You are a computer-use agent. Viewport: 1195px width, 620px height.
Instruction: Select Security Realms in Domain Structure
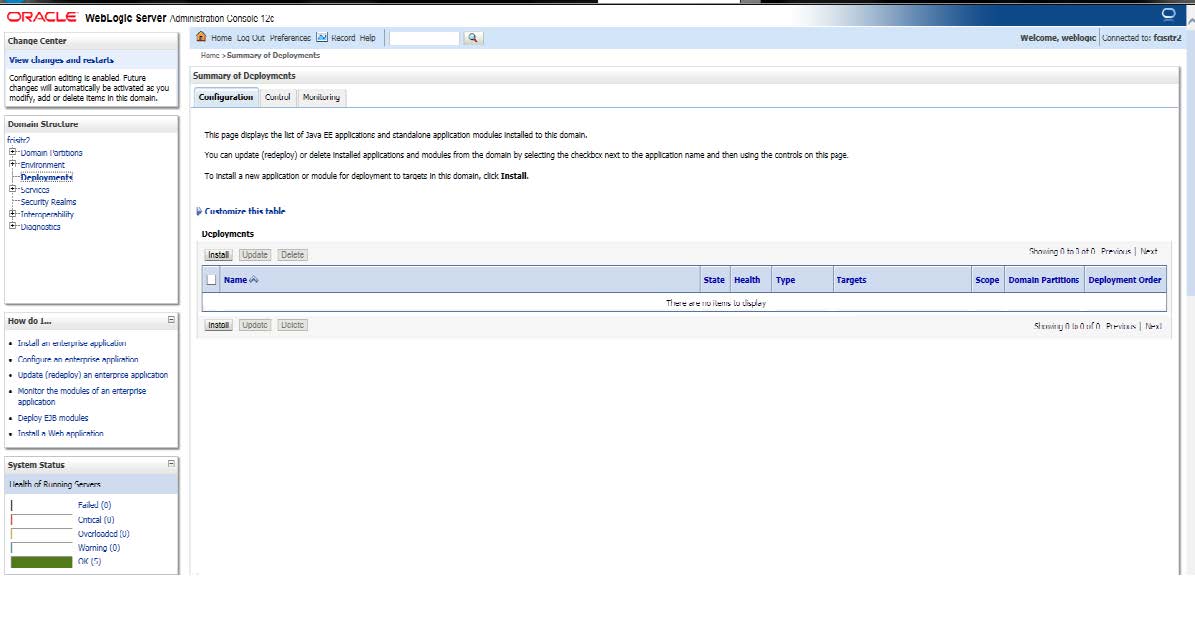tap(48, 202)
